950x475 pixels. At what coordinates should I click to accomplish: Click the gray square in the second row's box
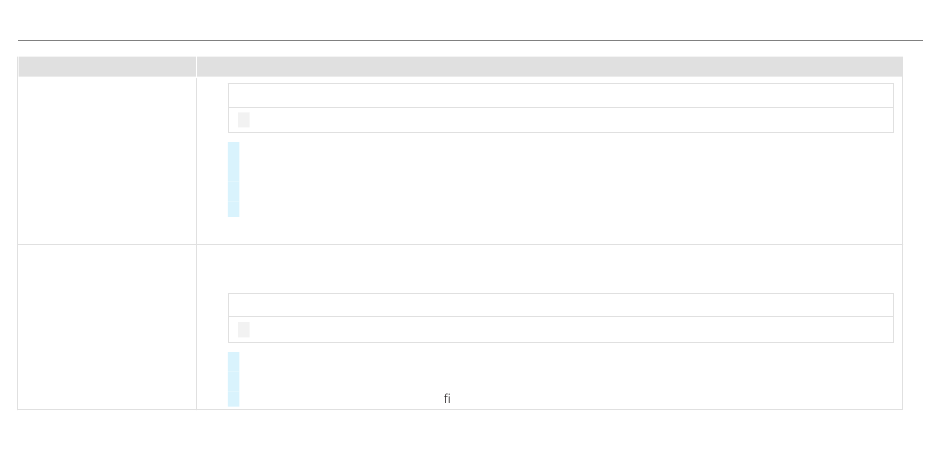tap(244, 330)
